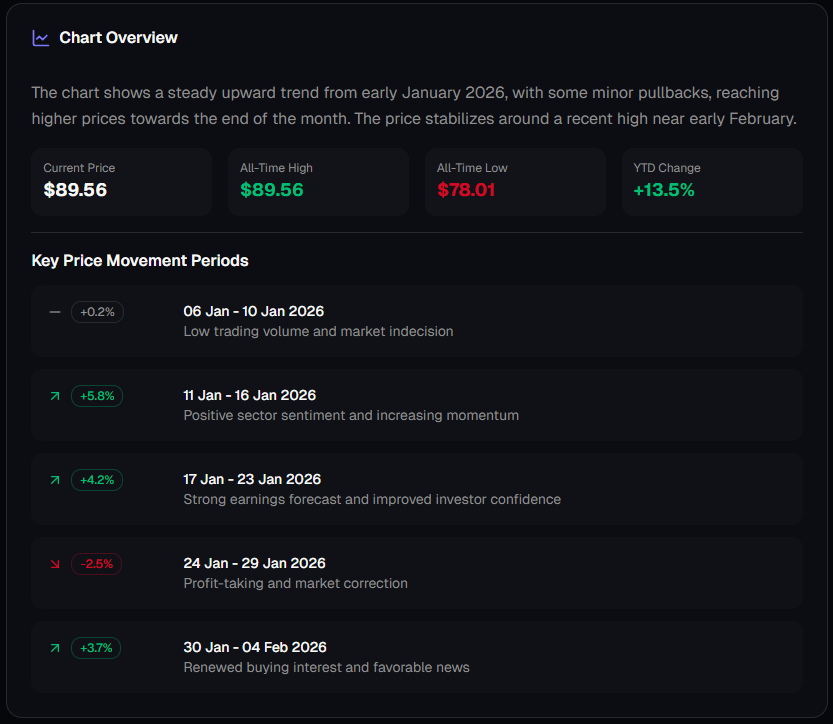Click the green All-Time High value $89.56
The width and height of the screenshot is (833, 724).
[271, 189]
